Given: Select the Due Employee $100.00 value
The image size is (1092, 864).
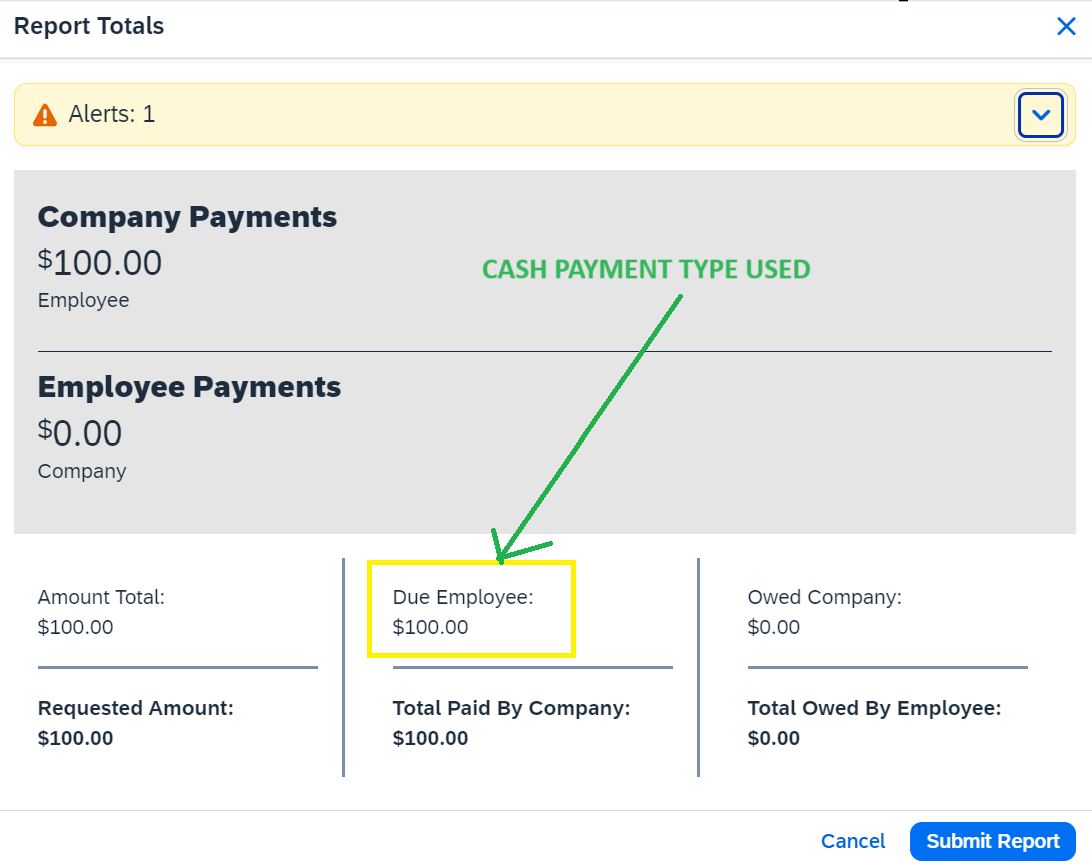Looking at the screenshot, I should [x=430, y=627].
